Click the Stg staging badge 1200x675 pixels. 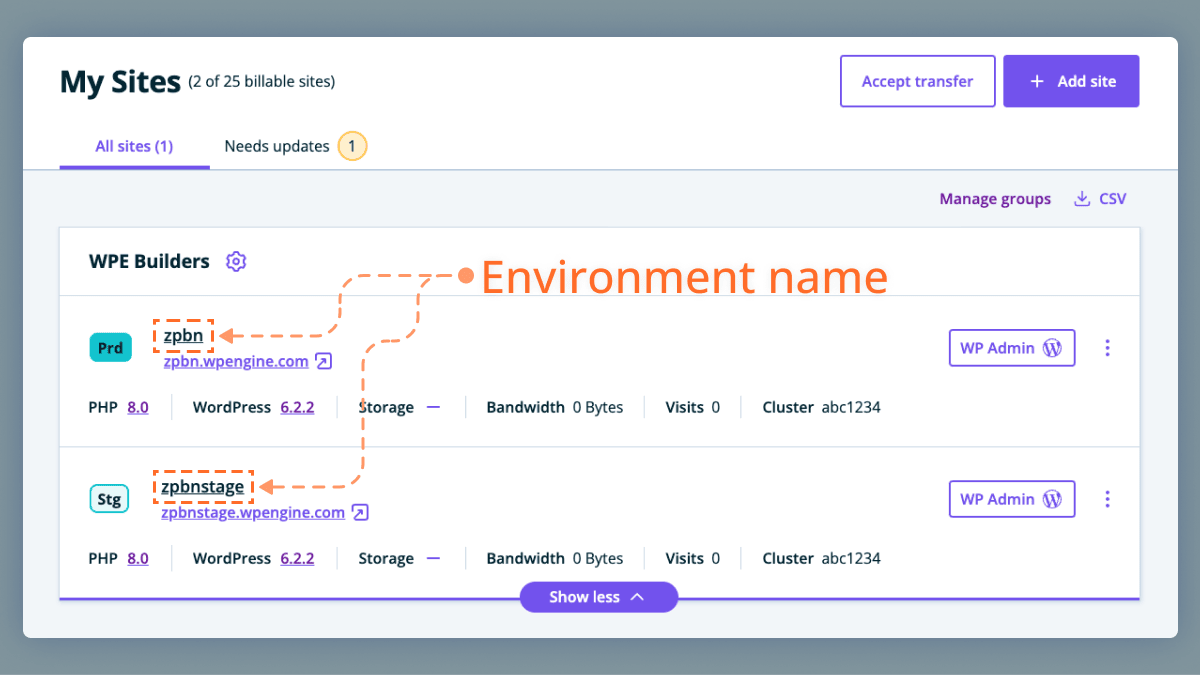110,499
